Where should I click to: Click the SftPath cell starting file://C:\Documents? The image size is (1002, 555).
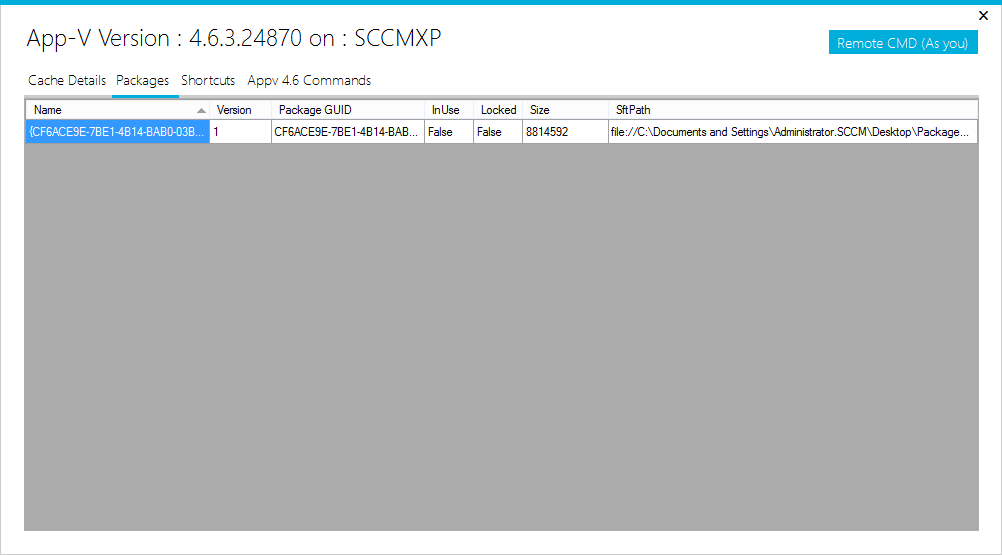click(793, 132)
